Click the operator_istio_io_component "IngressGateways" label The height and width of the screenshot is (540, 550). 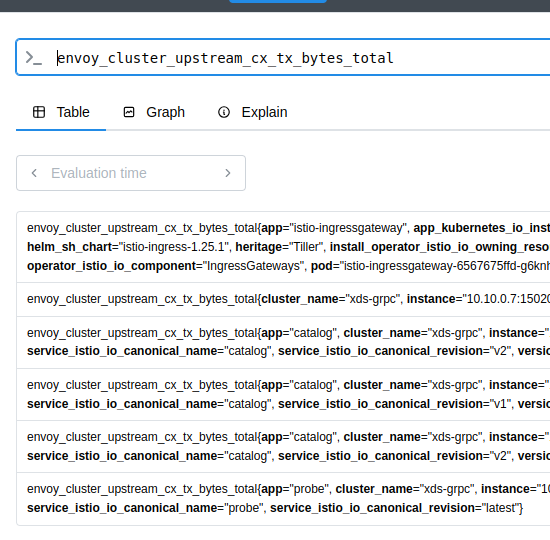tap(165, 266)
